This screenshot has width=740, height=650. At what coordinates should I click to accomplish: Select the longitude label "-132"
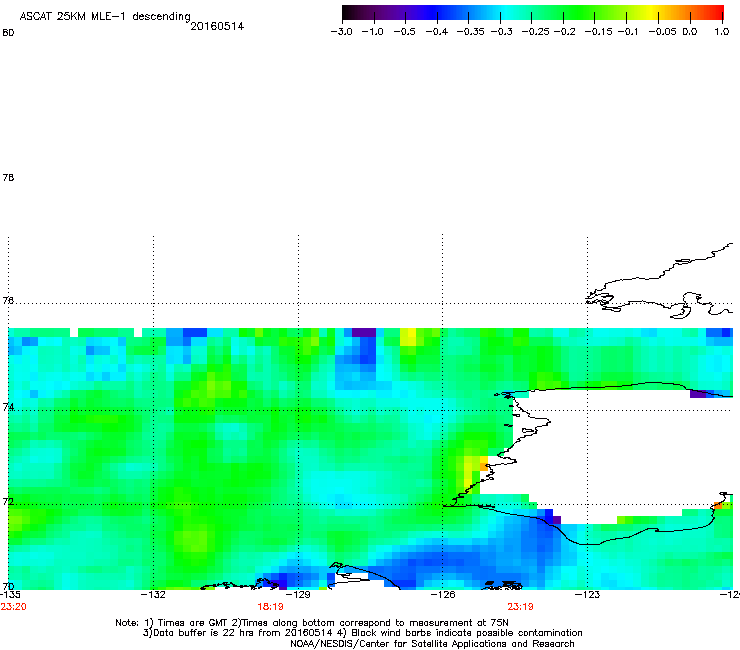153,594
